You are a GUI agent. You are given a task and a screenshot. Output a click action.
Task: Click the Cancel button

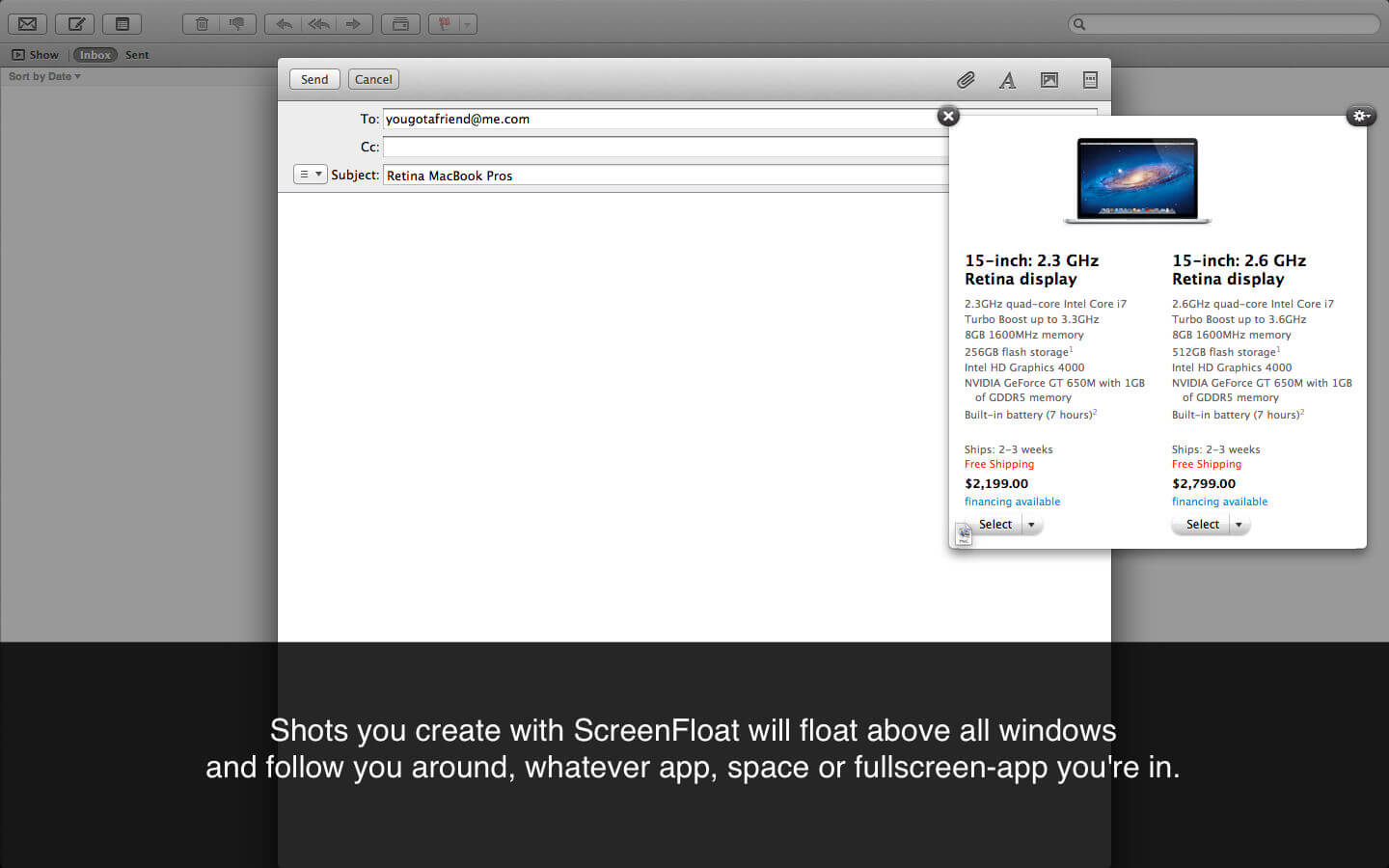(x=373, y=79)
